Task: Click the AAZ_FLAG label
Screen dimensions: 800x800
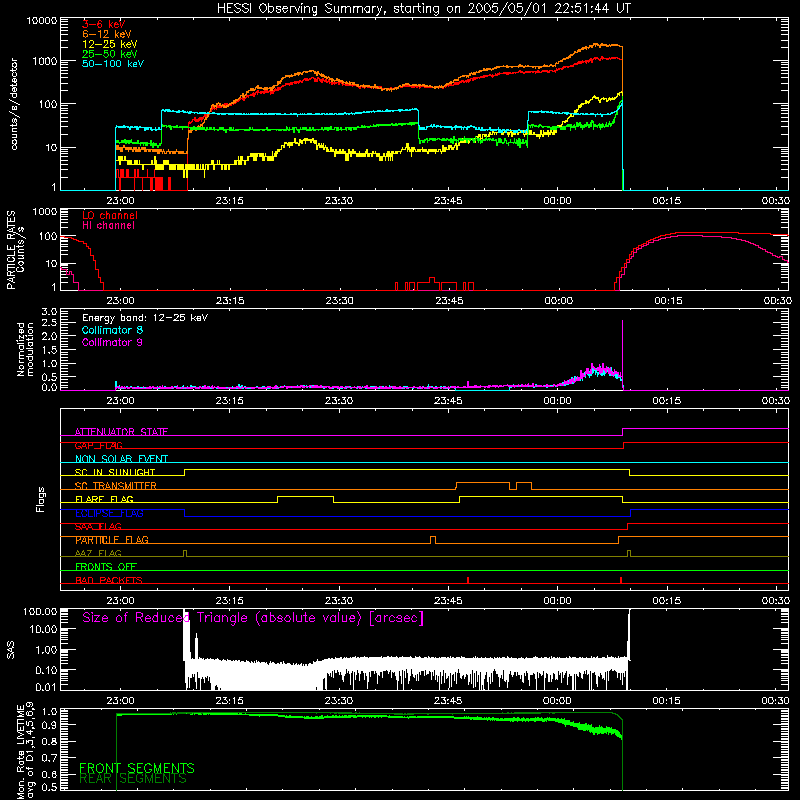Action: [x=98, y=553]
